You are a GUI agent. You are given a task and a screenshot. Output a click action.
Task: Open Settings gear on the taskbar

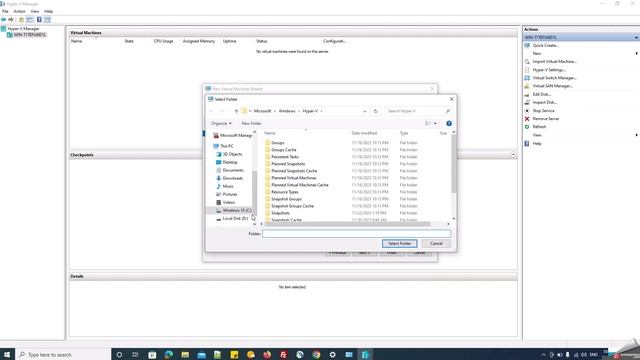(332, 354)
